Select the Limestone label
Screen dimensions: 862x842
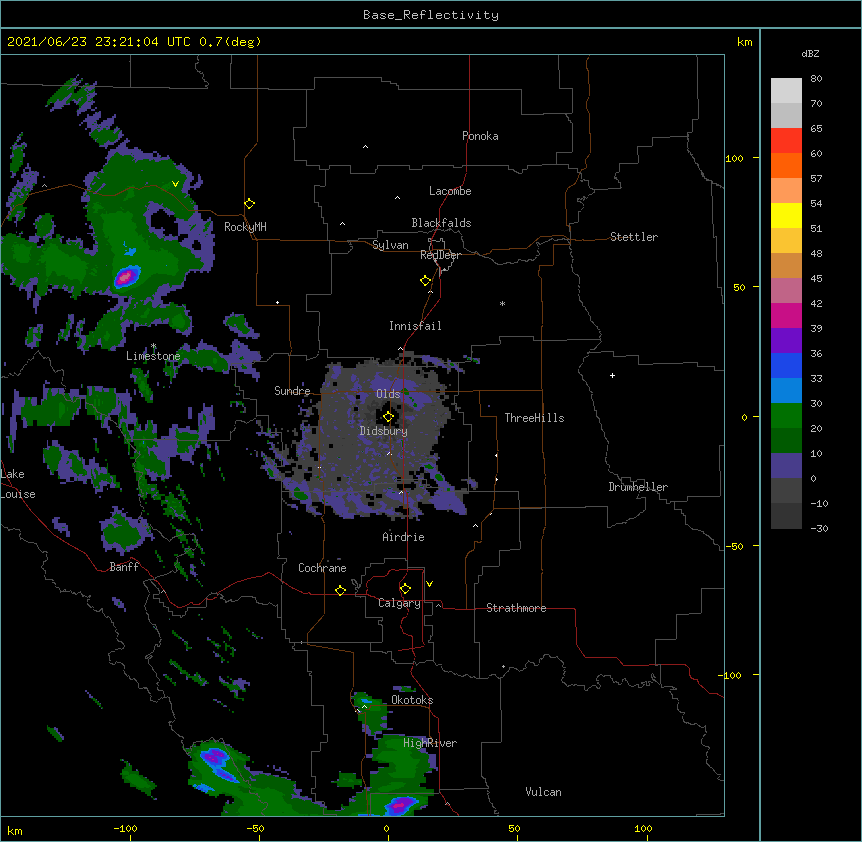(153, 356)
